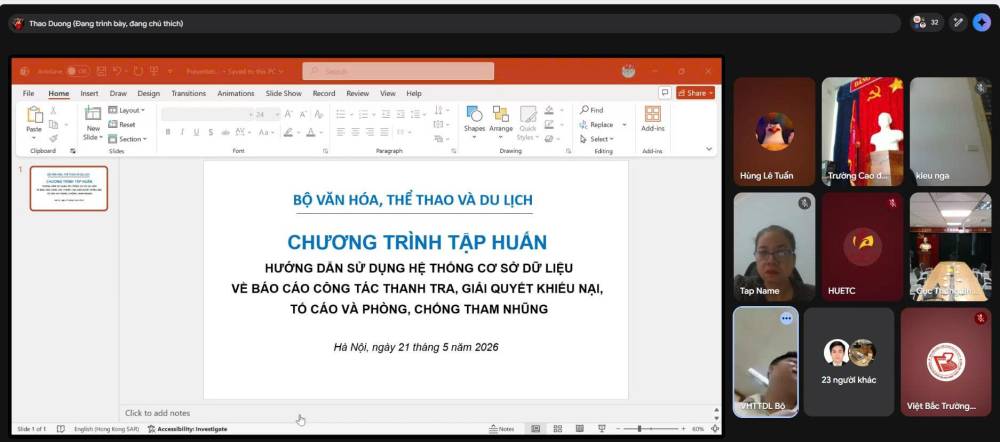The height and width of the screenshot is (442, 1000).
Task: Click the annotation pen icon
Action: point(958,22)
